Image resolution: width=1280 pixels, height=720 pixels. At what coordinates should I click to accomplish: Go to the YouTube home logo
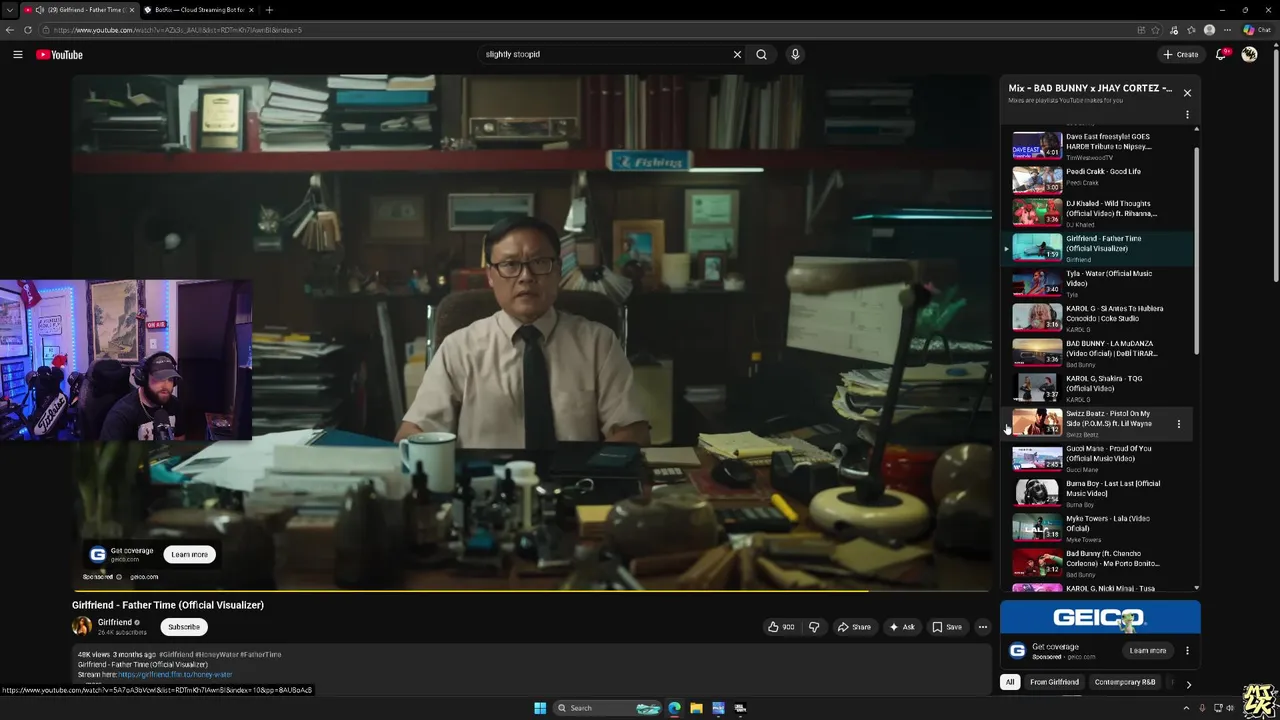(59, 54)
